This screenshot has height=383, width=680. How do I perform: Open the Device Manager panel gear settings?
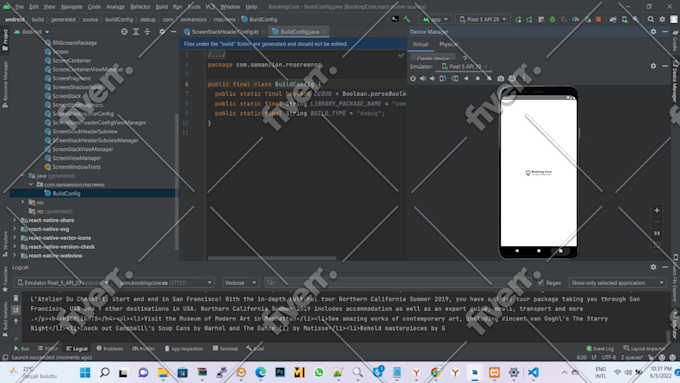tap(653, 32)
